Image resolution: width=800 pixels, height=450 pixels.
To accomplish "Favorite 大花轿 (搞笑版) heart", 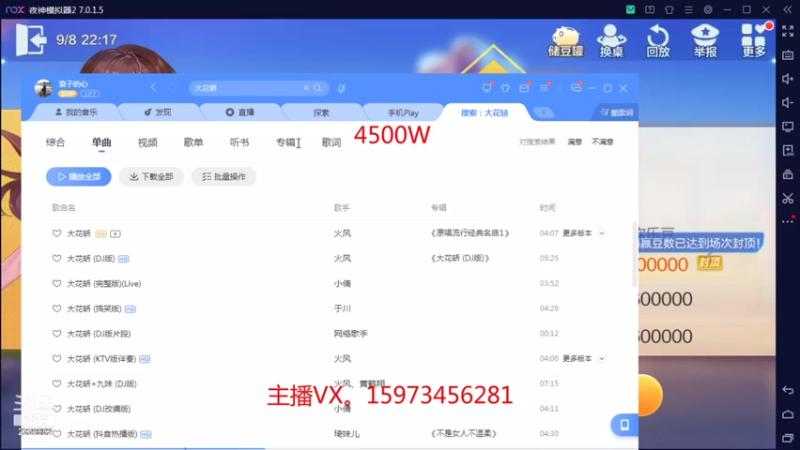I will pyautogui.click(x=57, y=308).
